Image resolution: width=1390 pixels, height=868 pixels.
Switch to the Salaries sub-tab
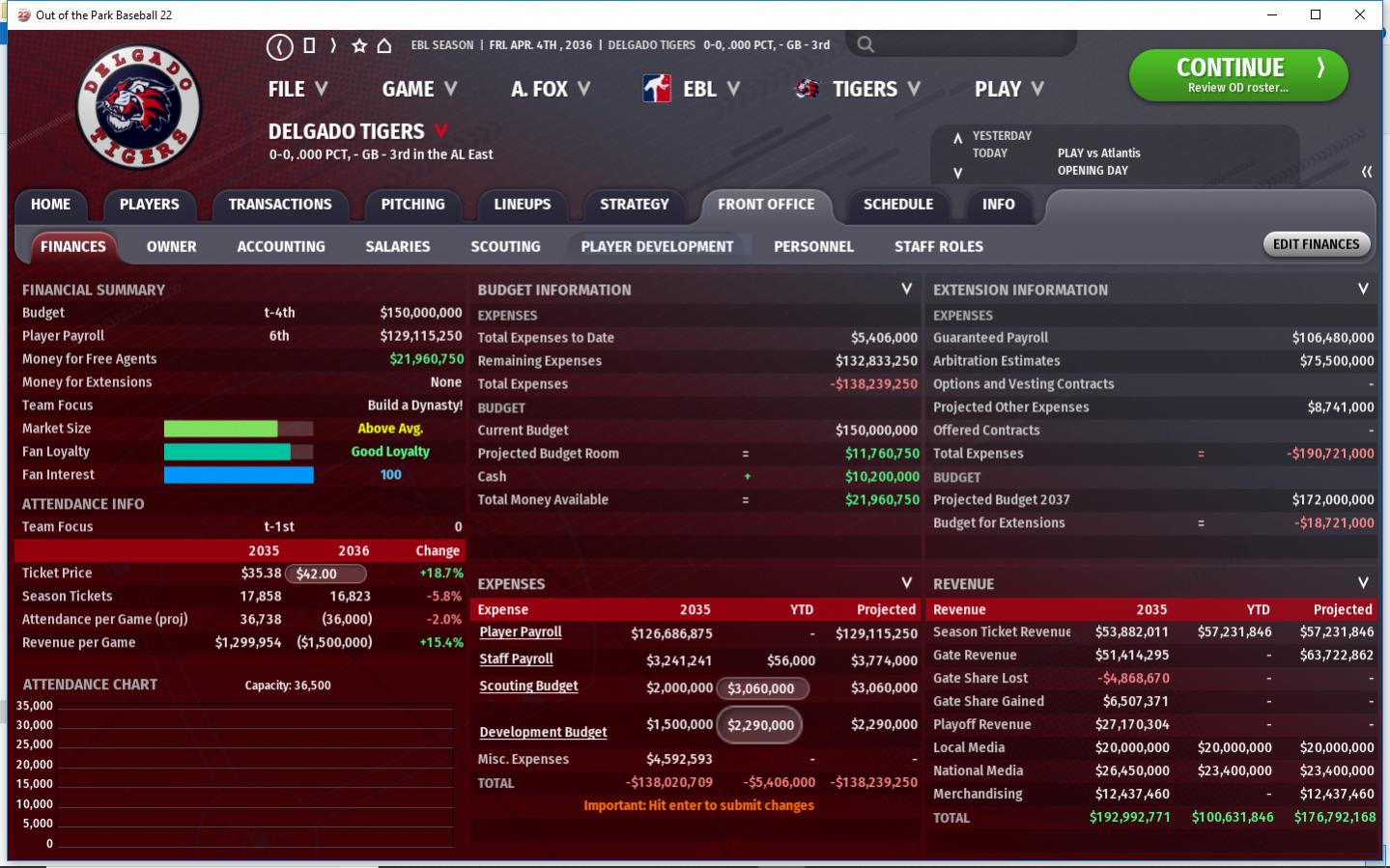click(397, 246)
